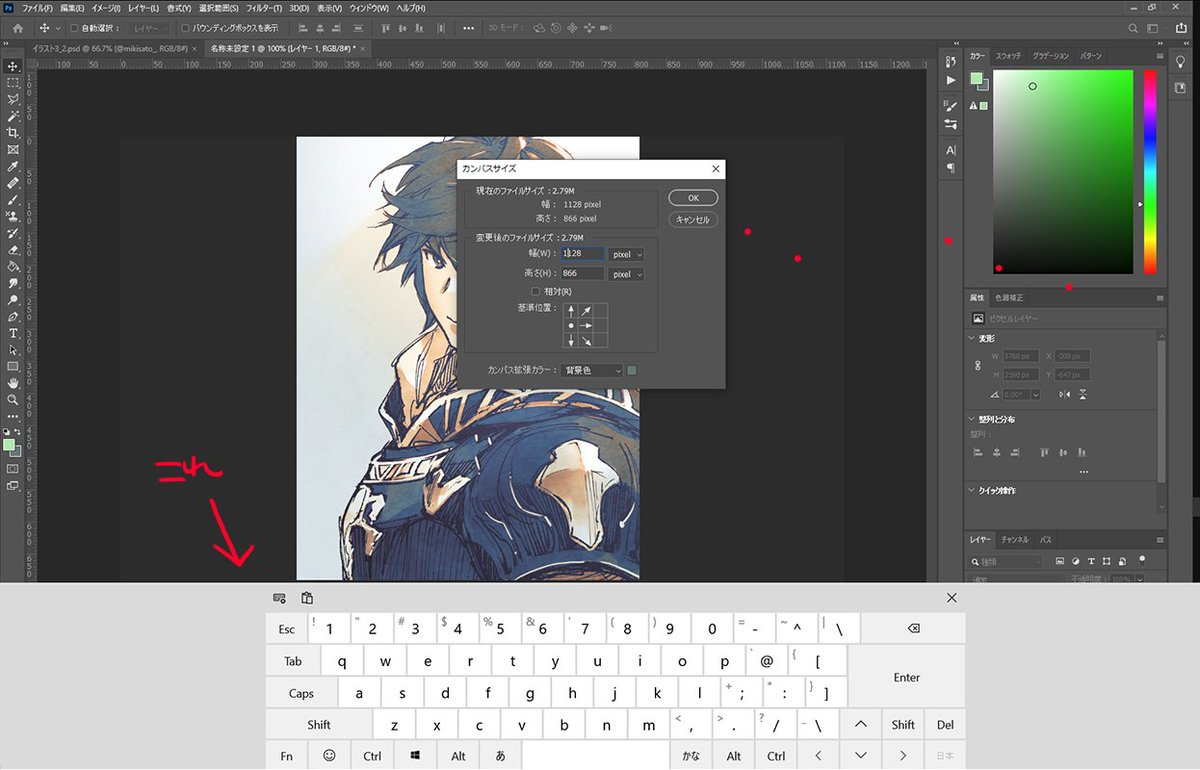Open width unit pixel dropdown
The width and height of the screenshot is (1200, 770).
point(627,254)
